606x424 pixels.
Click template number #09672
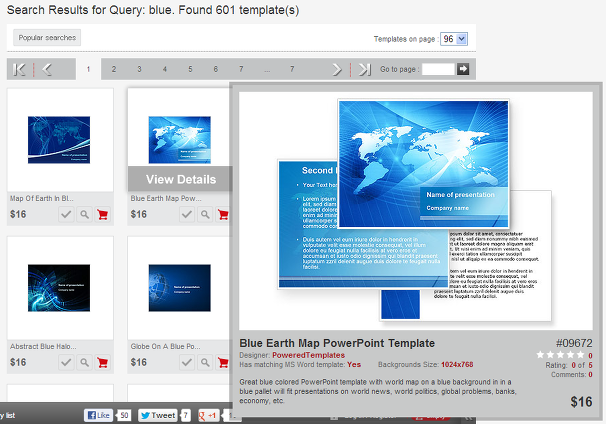pos(574,343)
